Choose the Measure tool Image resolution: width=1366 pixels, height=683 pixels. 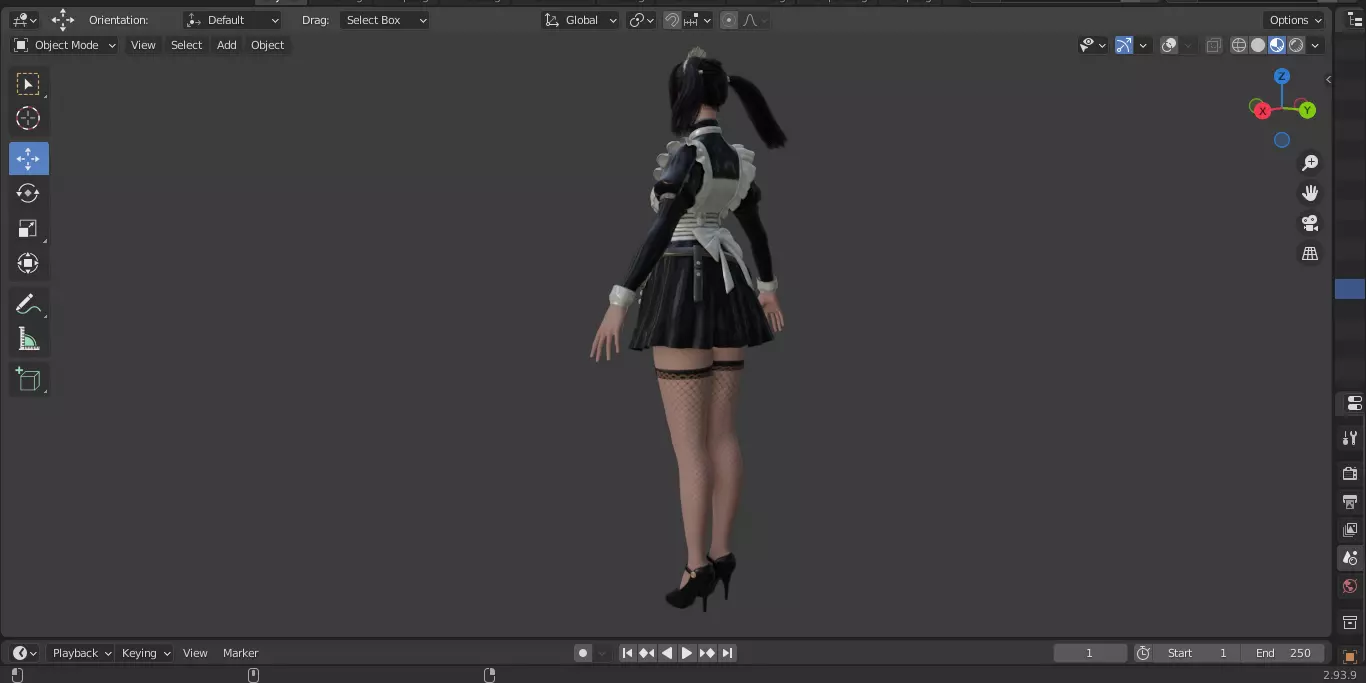coord(28,340)
